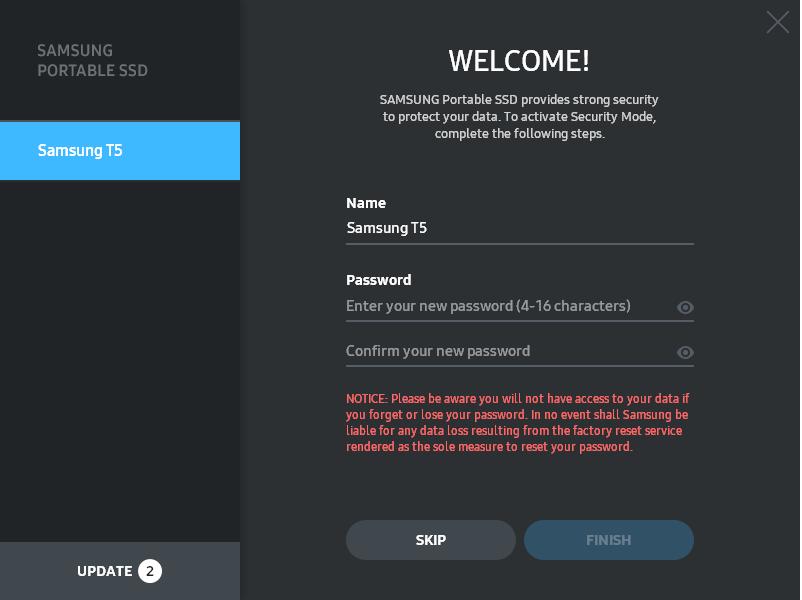The height and width of the screenshot is (600, 802).
Task: Focus the confirm new password field
Action: click(509, 351)
